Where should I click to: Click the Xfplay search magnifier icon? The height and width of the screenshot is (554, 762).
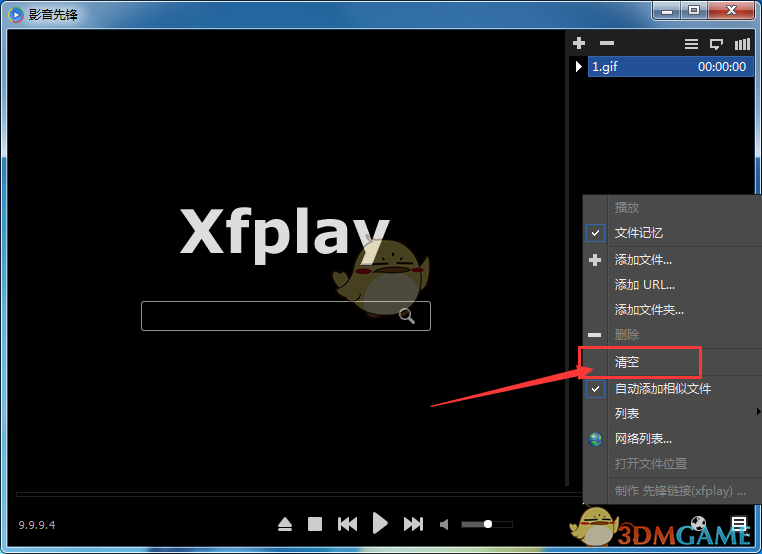[407, 316]
